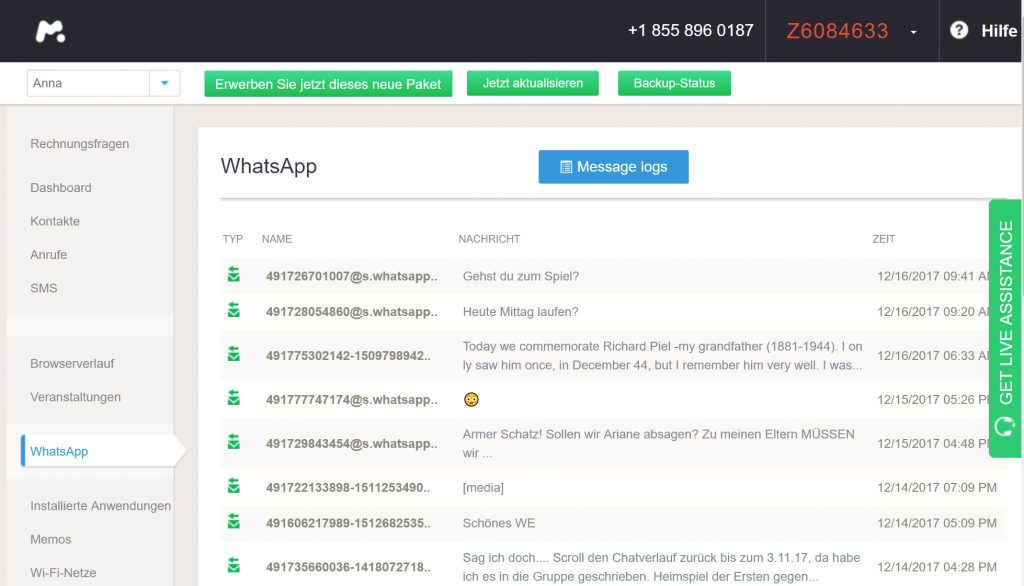Click message about Richard Piel

coord(662,355)
